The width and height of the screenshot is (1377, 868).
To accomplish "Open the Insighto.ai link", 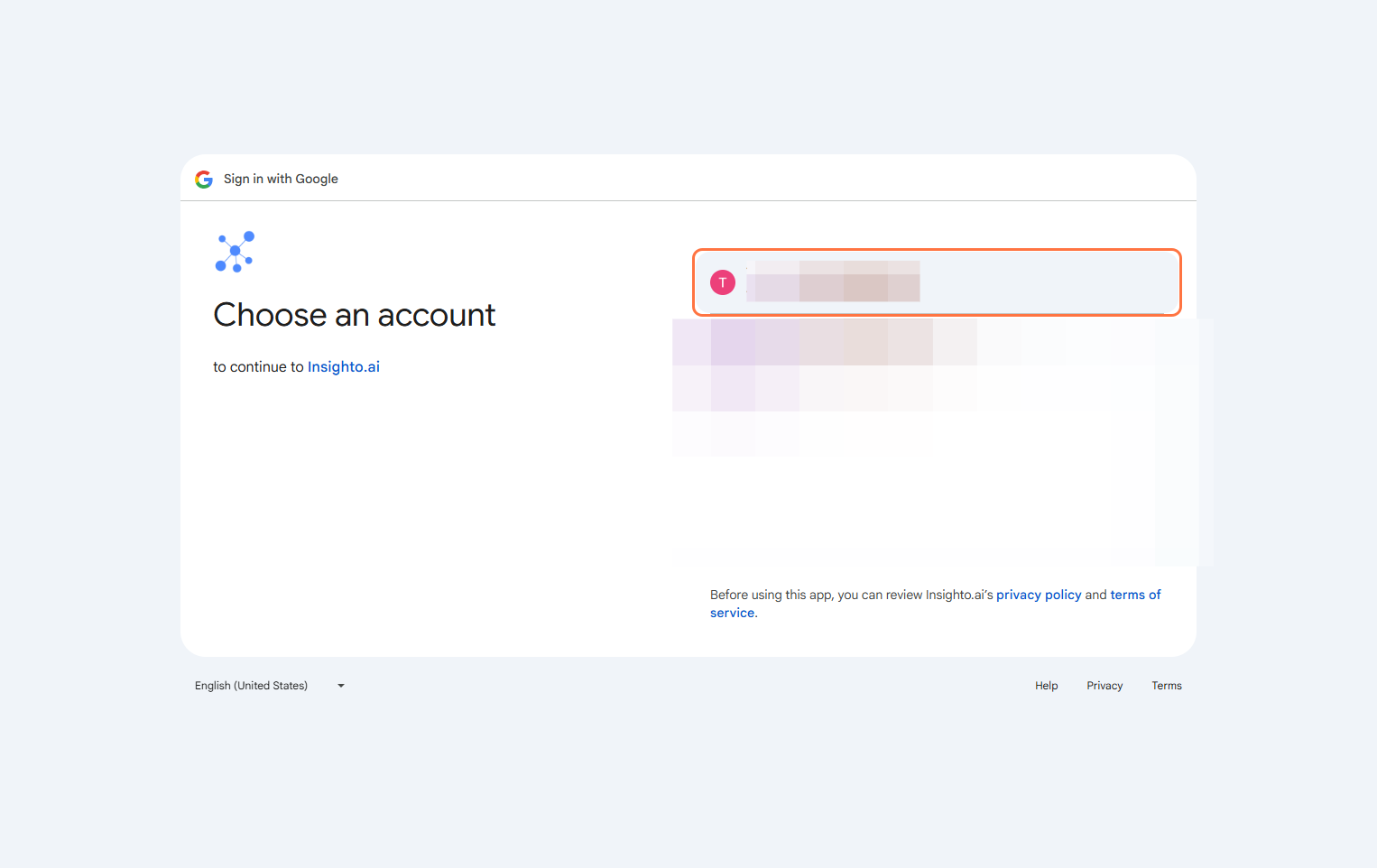I will [344, 366].
